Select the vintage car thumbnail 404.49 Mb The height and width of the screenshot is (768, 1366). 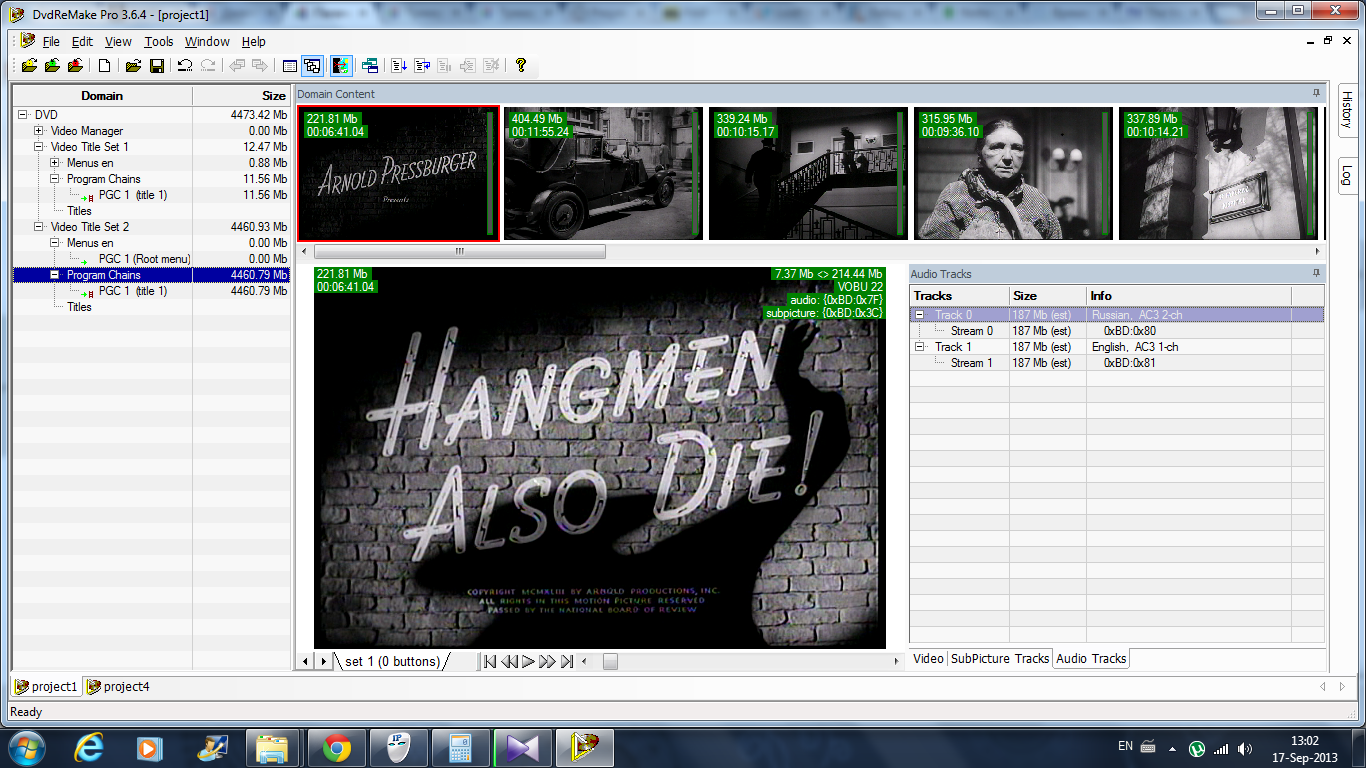coord(603,174)
